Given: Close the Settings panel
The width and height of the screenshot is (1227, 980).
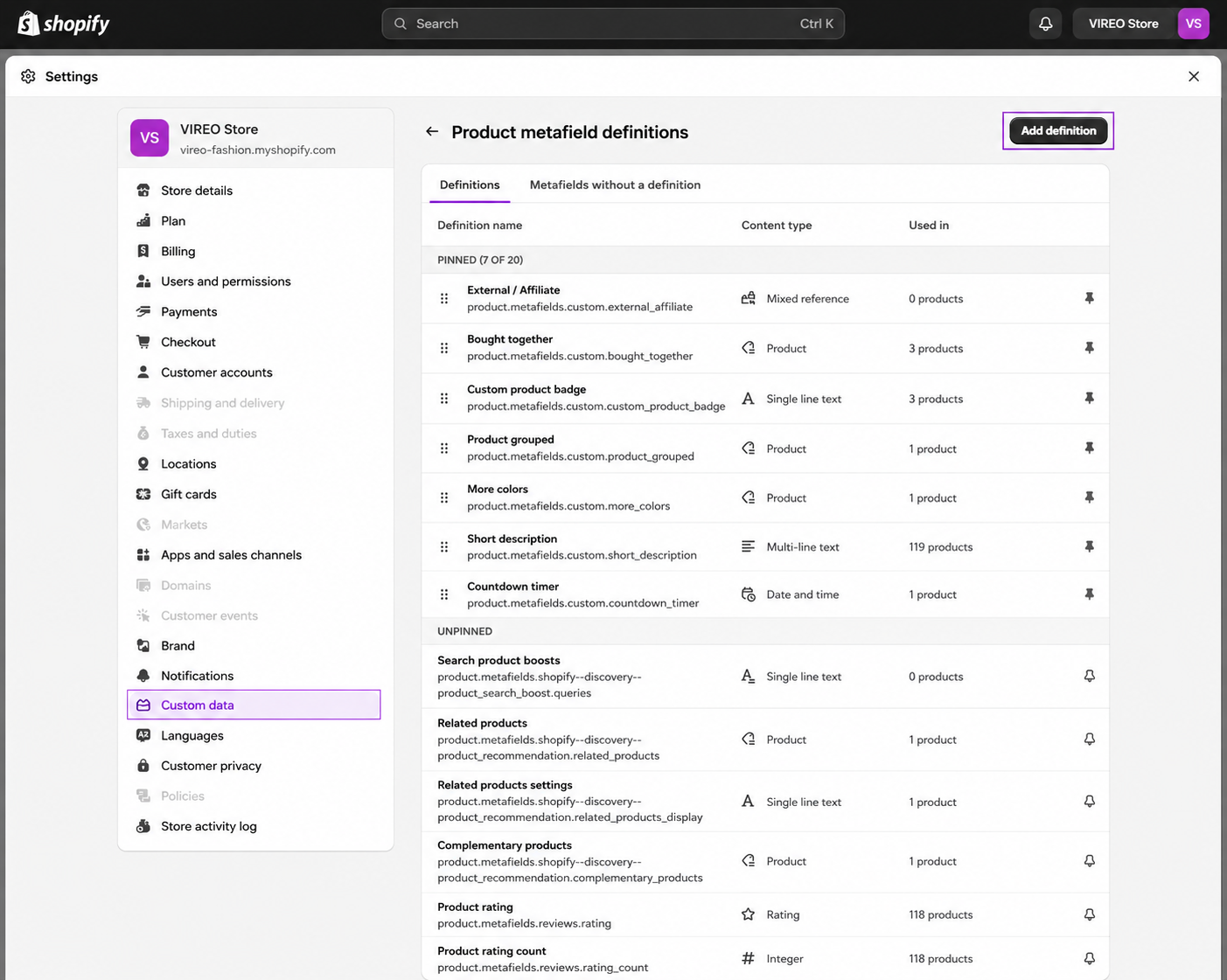Looking at the screenshot, I should [x=1194, y=77].
